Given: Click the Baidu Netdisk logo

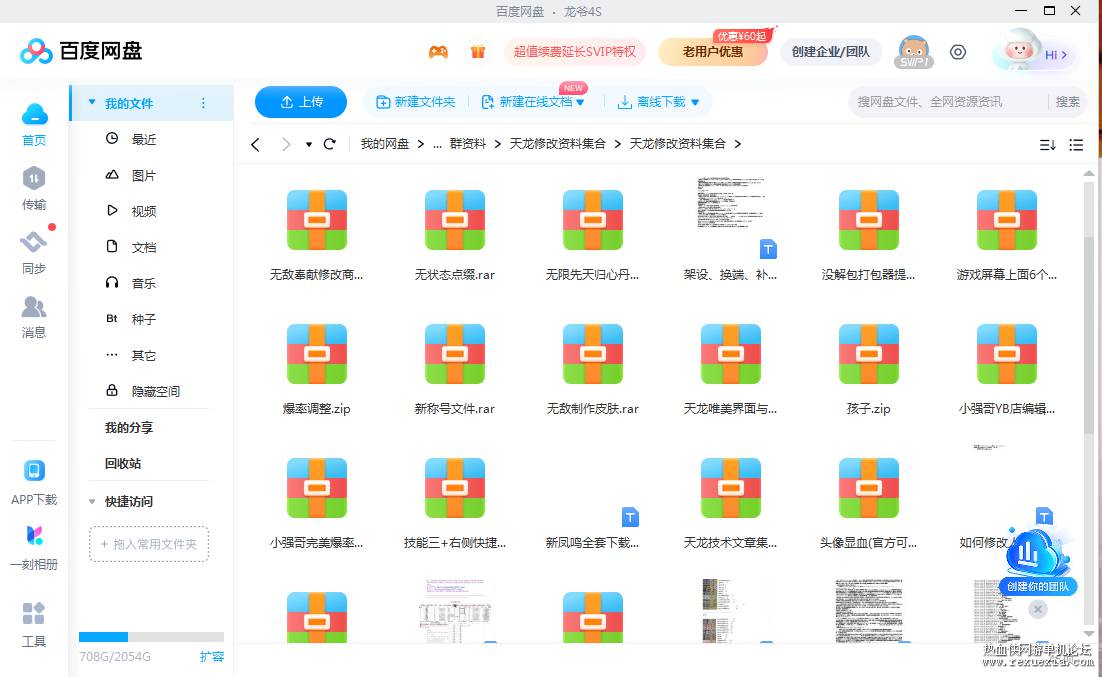Looking at the screenshot, I should pos(81,51).
